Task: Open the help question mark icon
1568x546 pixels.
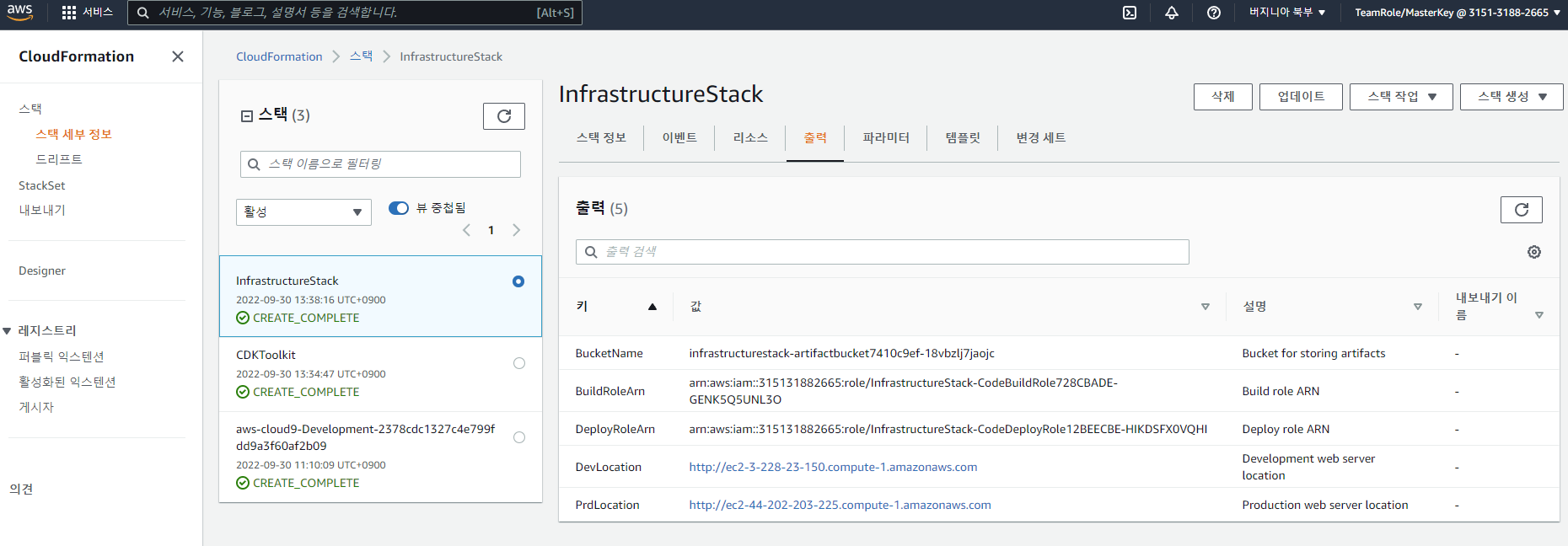Action: [1214, 13]
